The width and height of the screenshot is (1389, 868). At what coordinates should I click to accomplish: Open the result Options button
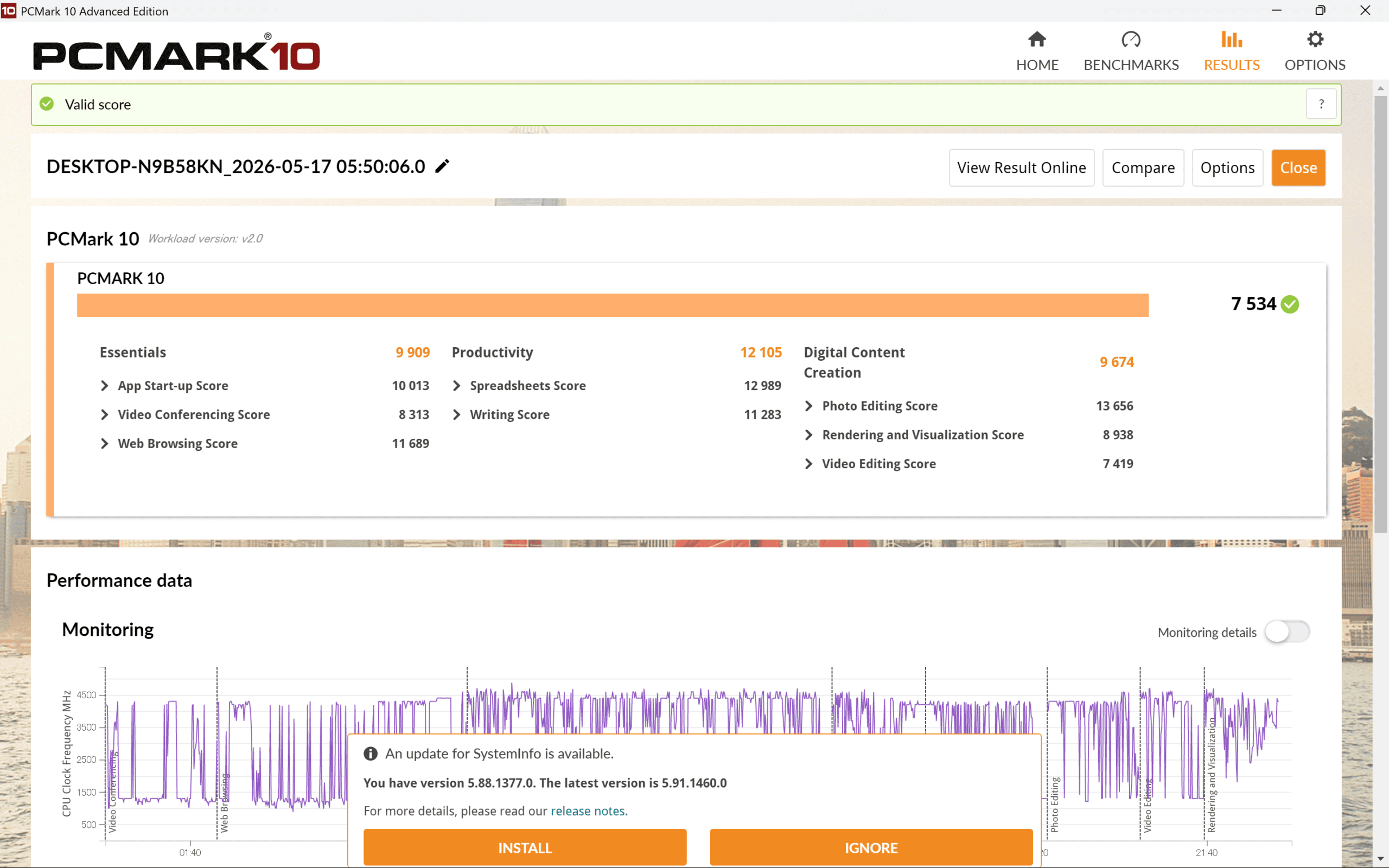pyautogui.click(x=1228, y=168)
